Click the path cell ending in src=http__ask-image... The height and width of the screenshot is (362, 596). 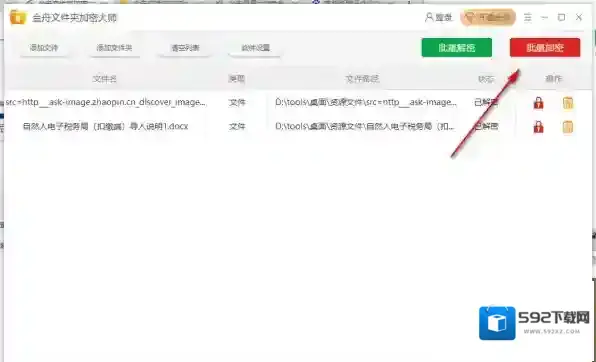tap(366, 102)
